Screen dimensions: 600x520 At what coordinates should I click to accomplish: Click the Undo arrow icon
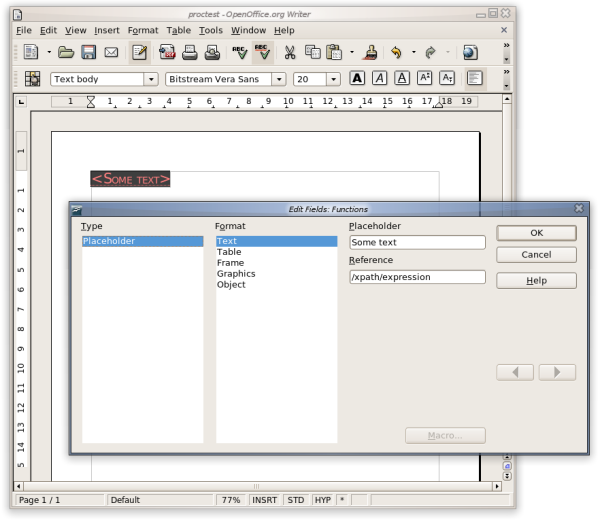pos(397,52)
